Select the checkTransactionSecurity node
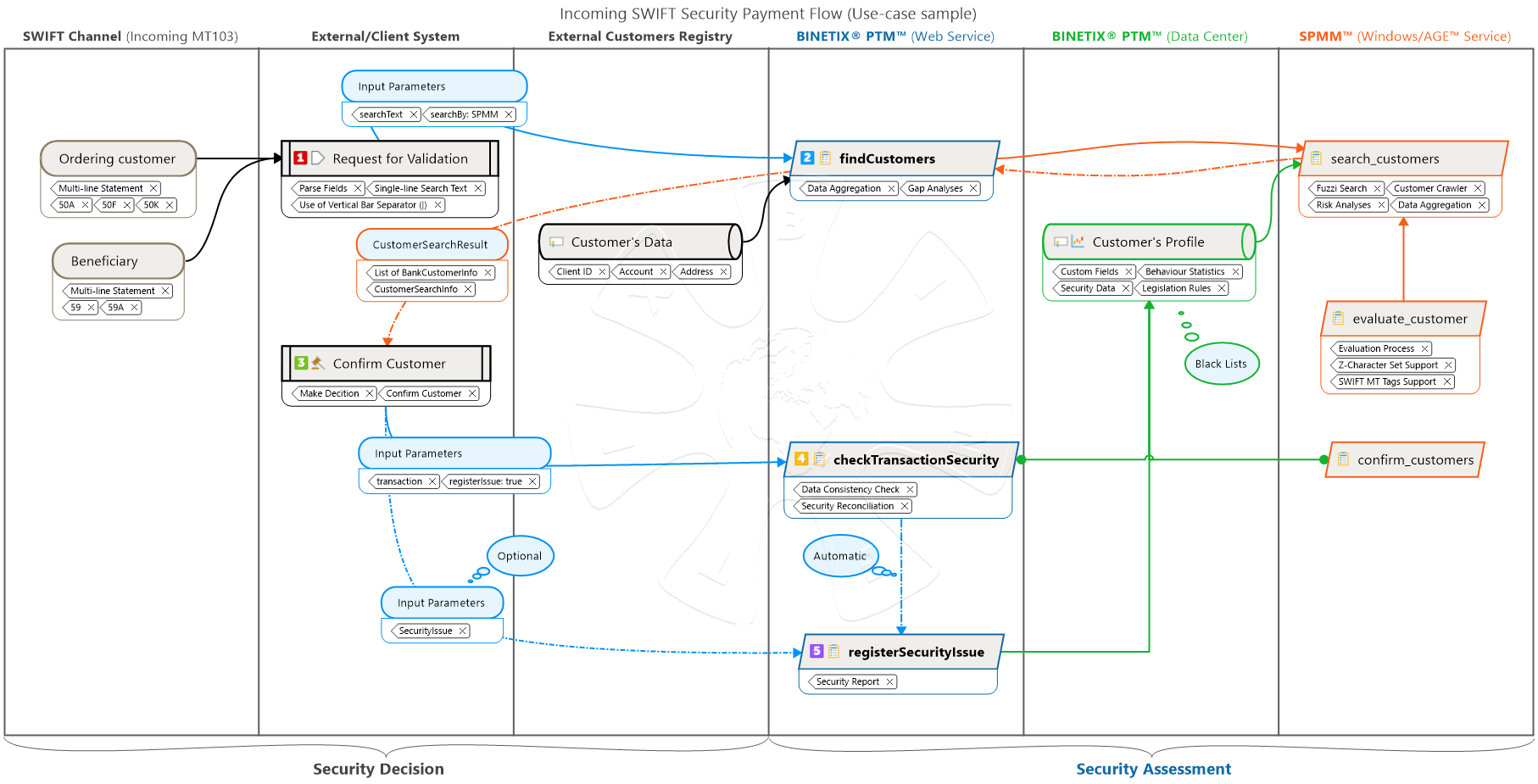 [x=901, y=459]
